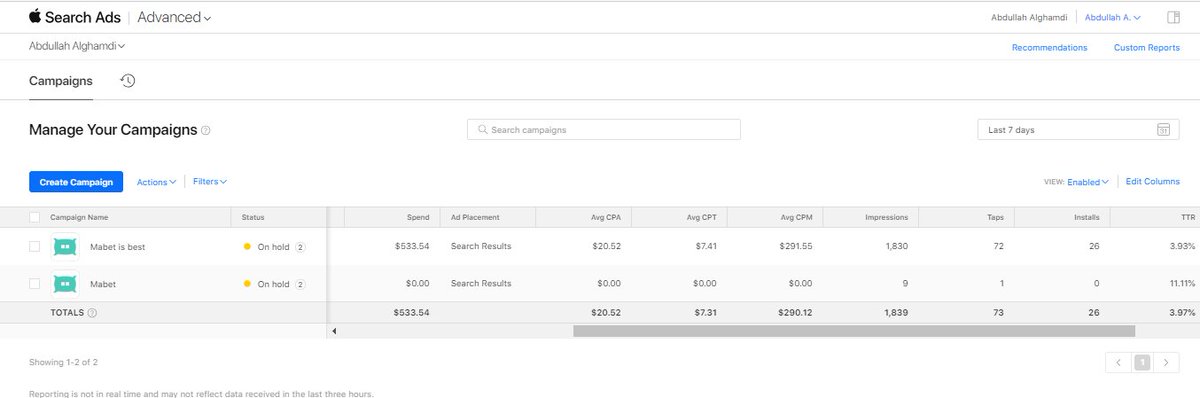The width and height of the screenshot is (1200, 398).
Task: Click the Showing 1-2 of 2 text
Action: 63,362
